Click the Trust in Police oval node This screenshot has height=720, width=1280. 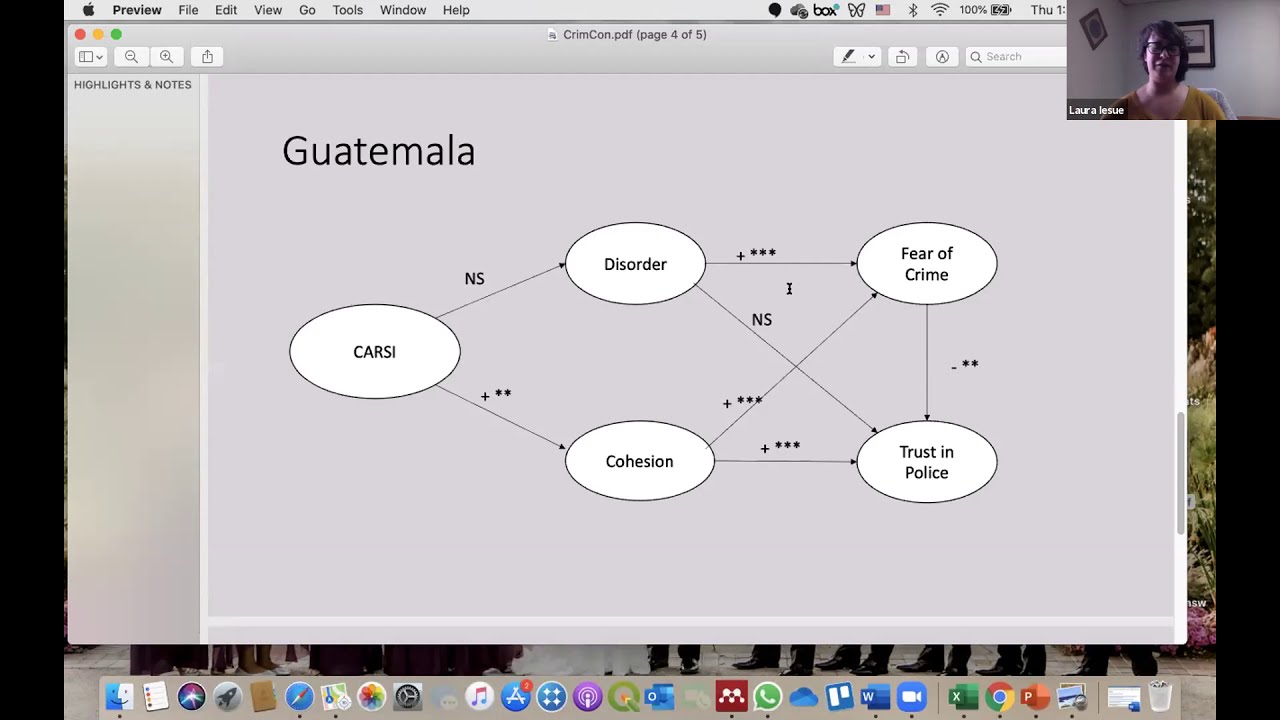point(927,462)
